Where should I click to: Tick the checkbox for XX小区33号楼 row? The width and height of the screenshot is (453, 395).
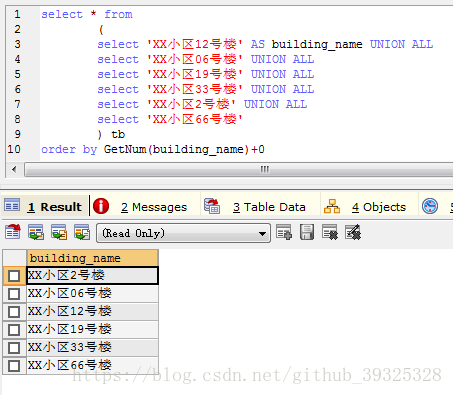(14, 348)
